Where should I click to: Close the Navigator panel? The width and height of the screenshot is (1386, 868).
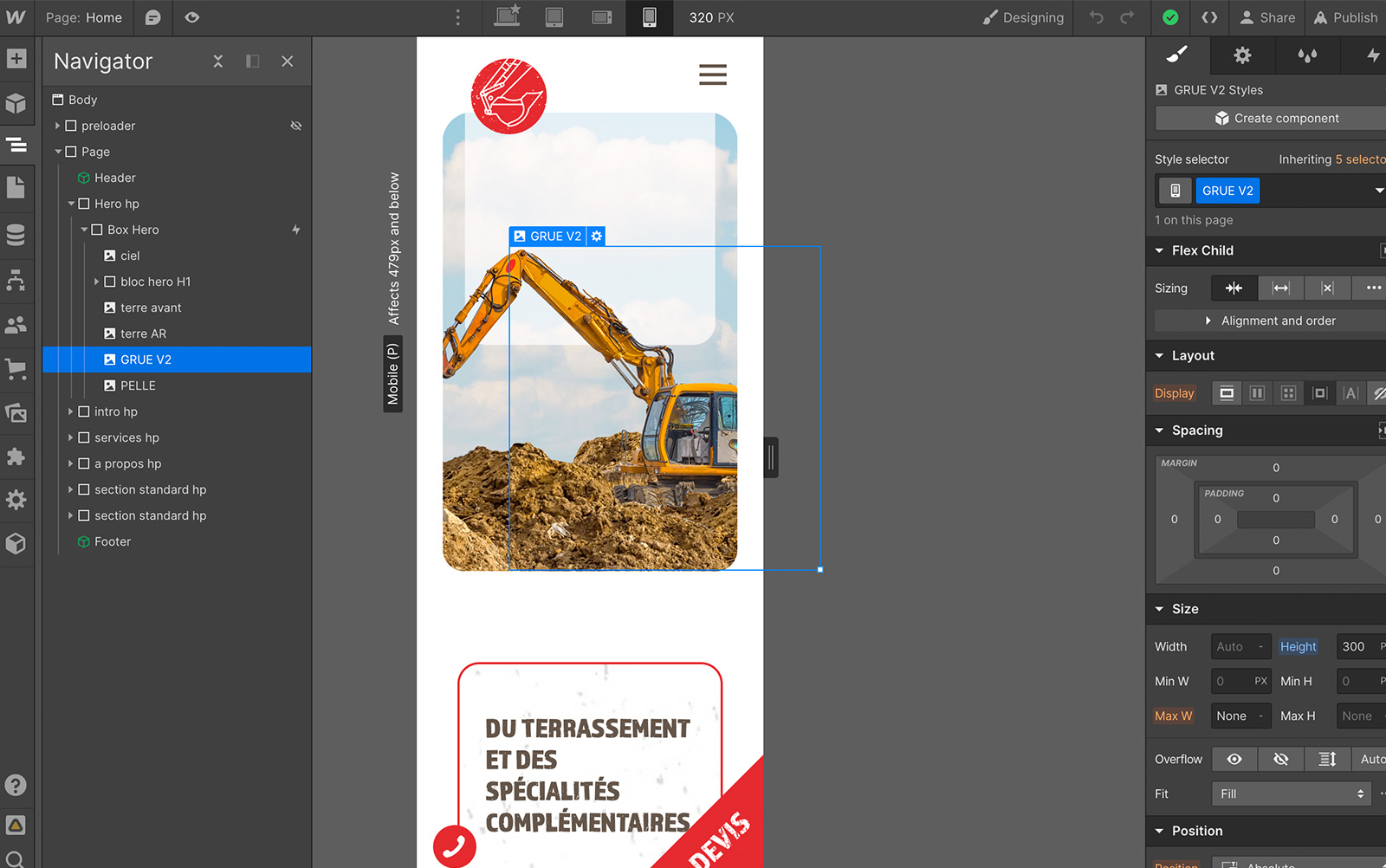(288, 62)
